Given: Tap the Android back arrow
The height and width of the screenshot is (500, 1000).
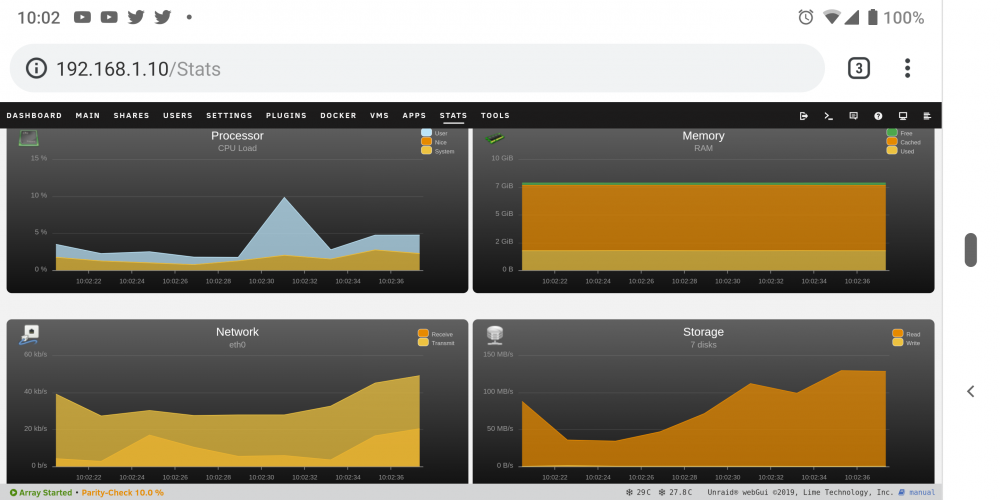Looking at the screenshot, I should click(970, 392).
